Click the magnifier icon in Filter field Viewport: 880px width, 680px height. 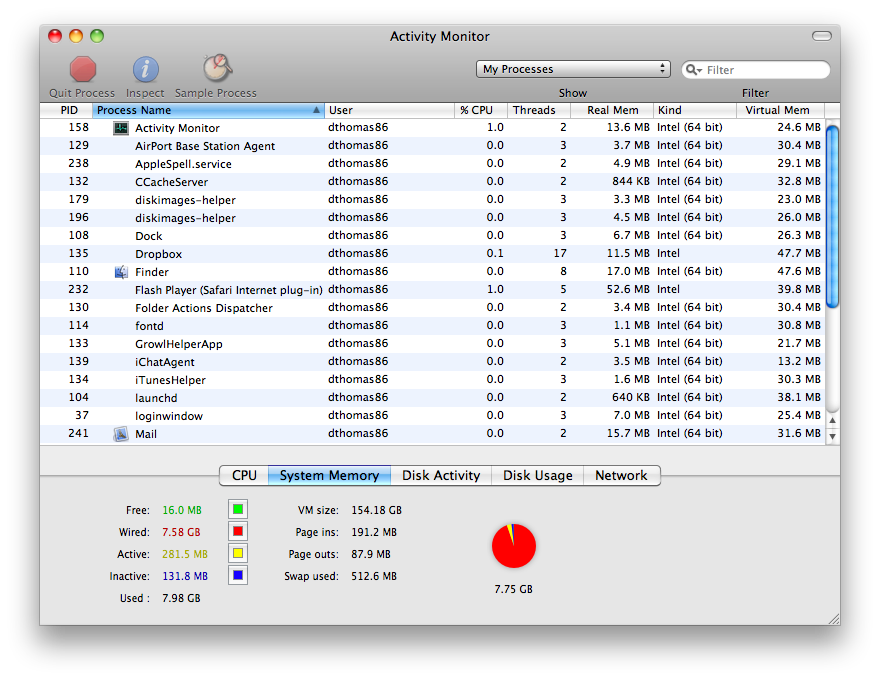[x=694, y=70]
